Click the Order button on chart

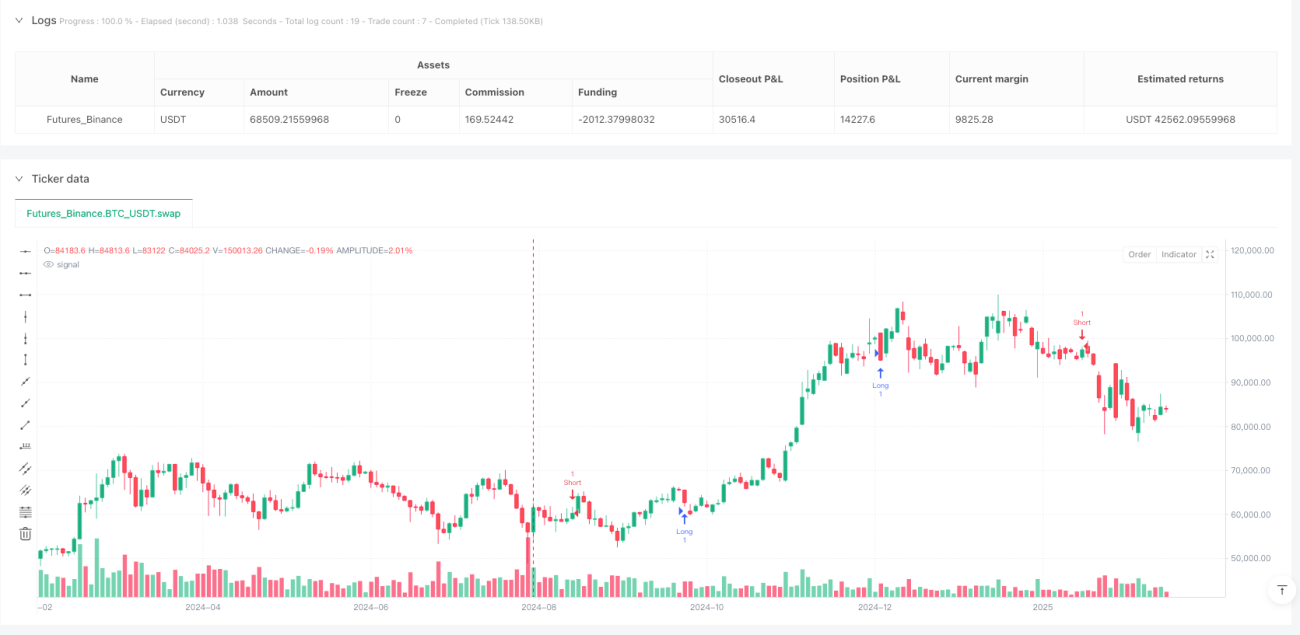tap(1139, 254)
